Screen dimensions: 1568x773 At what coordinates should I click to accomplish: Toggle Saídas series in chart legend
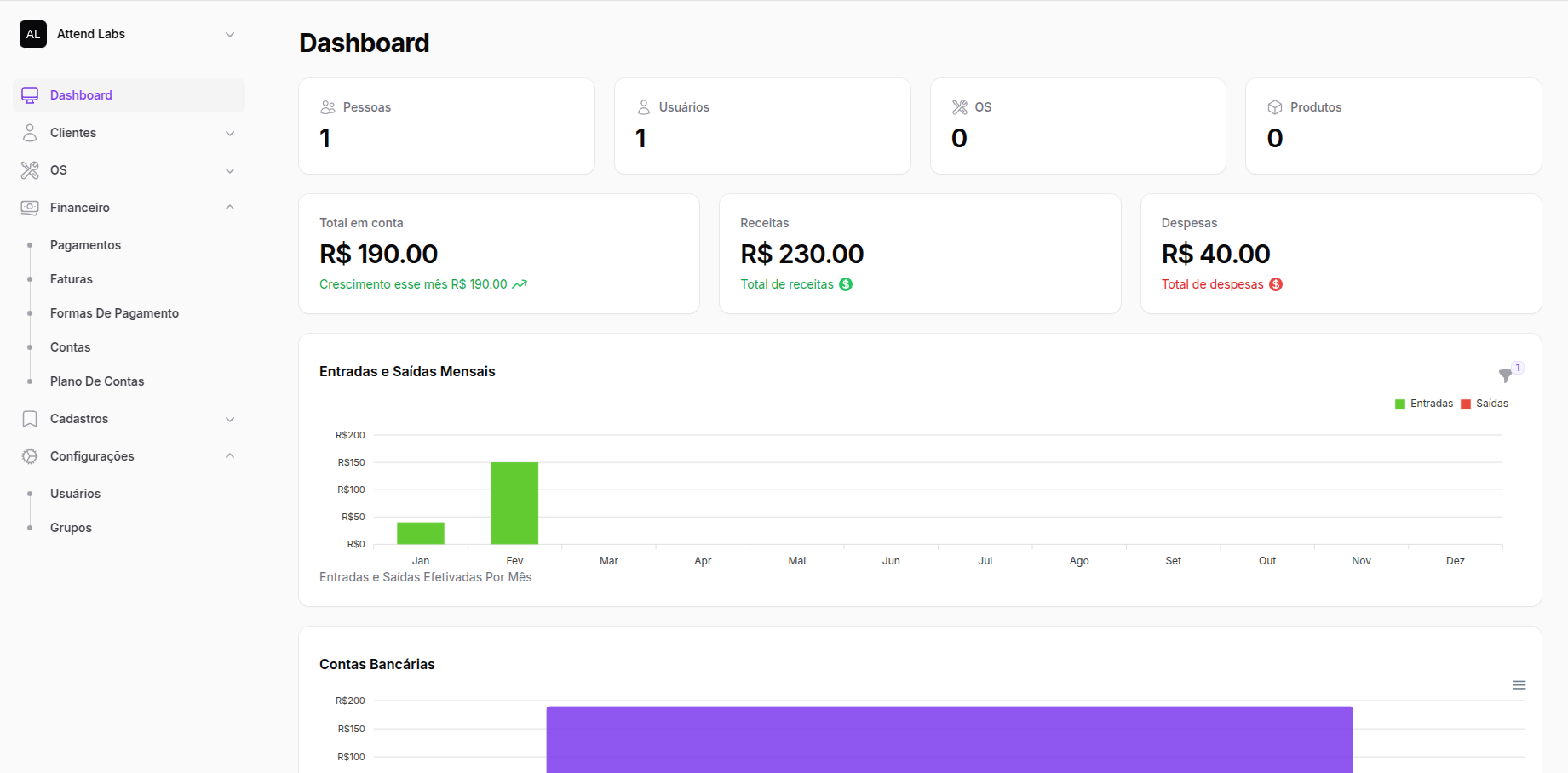1485,404
